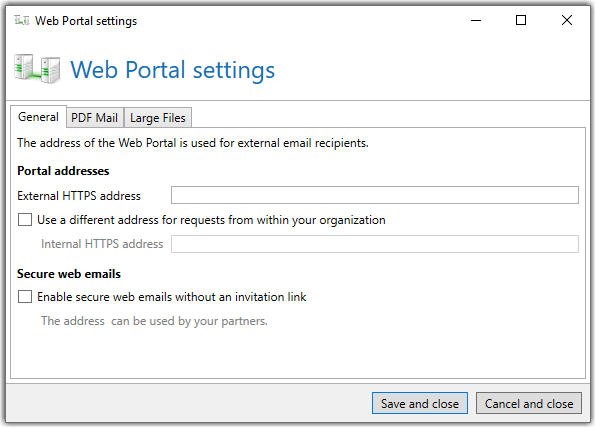Click the Portal addresses section heading
Screen dimensions: 596x428
(x=63, y=171)
